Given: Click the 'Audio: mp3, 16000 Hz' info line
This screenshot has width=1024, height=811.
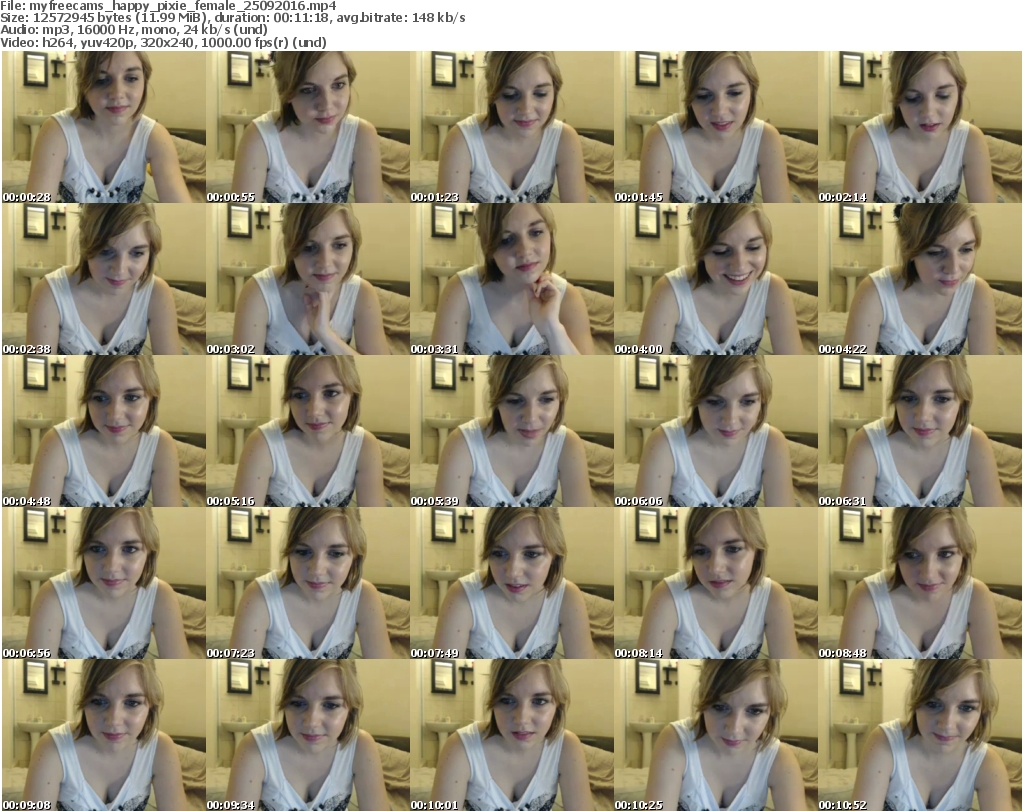Looking at the screenshot, I should pyautogui.click(x=134, y=30).
